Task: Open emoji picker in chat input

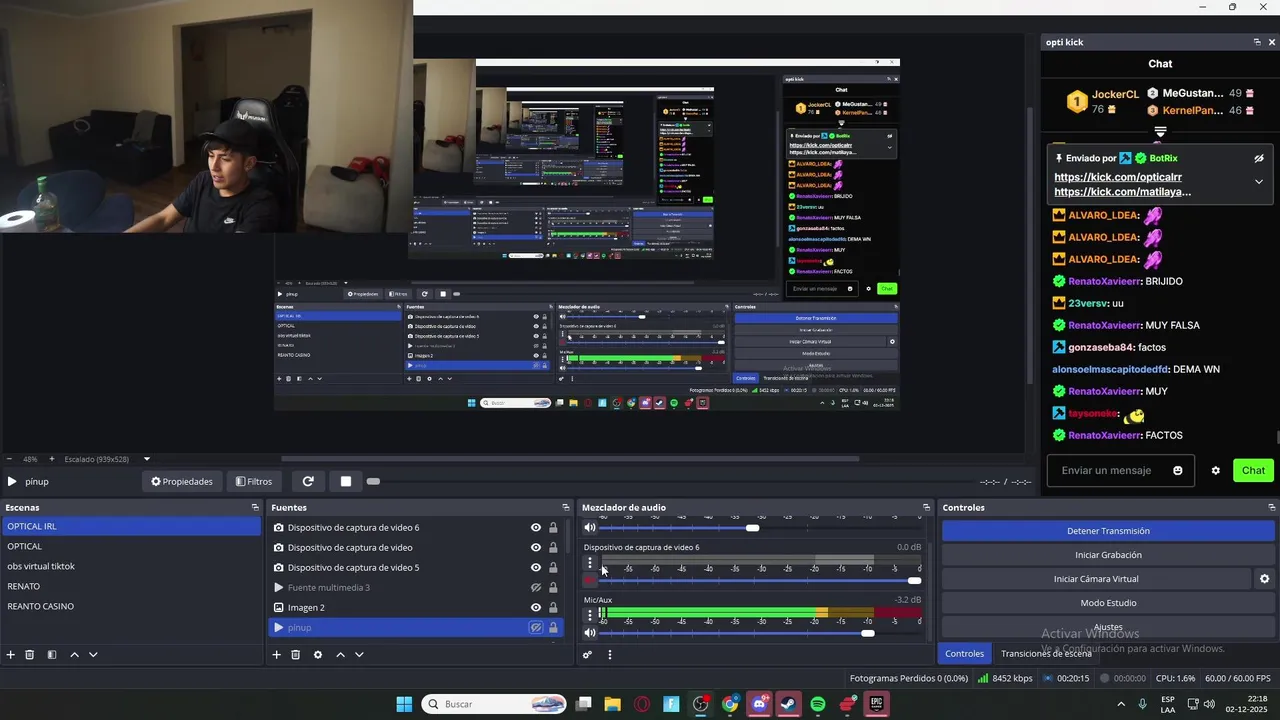Action: pyautogui.click(x=1178, y=471)
